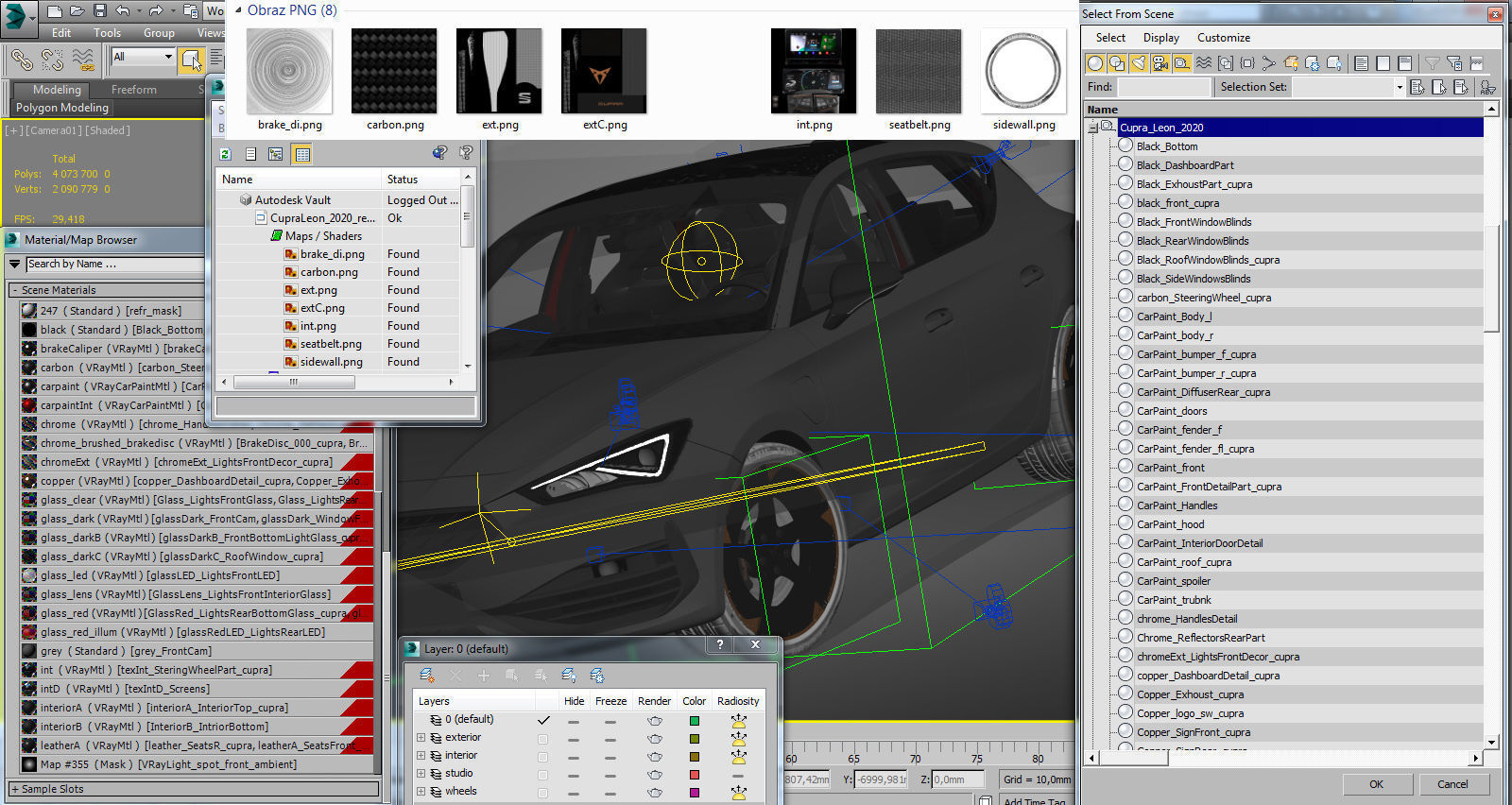Make interior layer current via its checkbox

tap(542, 756)
